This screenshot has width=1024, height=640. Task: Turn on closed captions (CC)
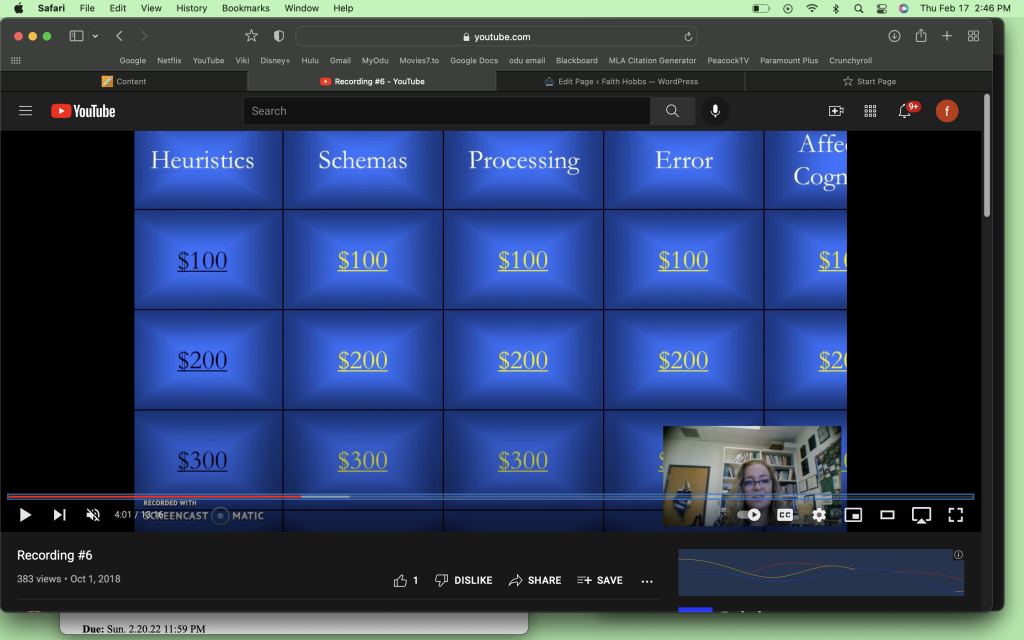pyautogui.click(x=784, y=515)
